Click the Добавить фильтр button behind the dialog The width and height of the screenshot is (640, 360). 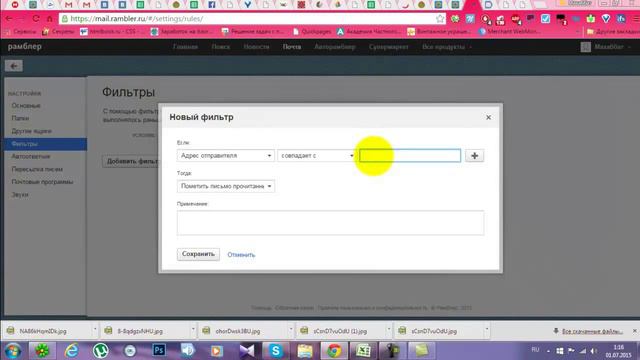click(x=131, y=161)
